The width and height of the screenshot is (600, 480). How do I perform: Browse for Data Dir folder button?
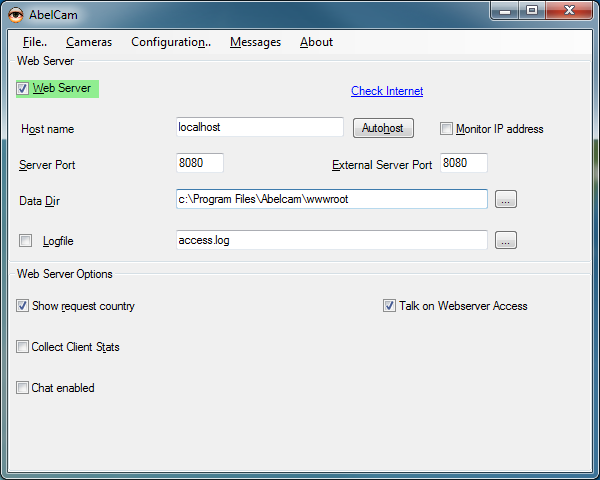click(x=506, y=200)
